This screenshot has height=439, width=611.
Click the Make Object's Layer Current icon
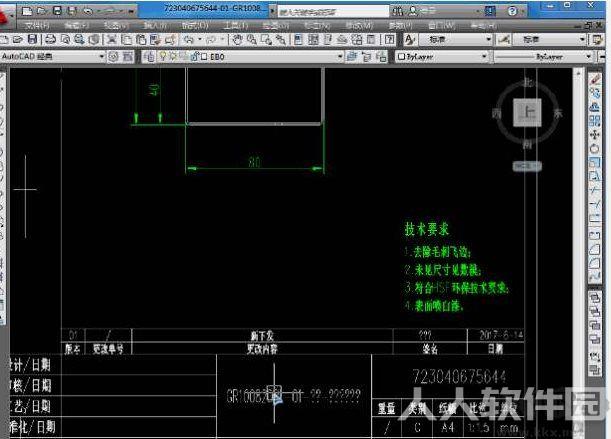tap(352, 56)
